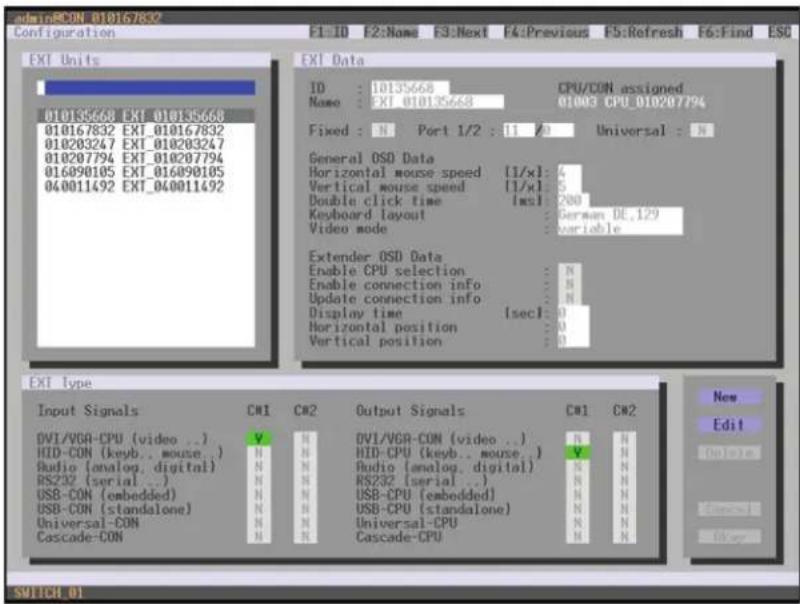
Task: Toggle output HID-CPU C#2 flag
Action: pos(624,452)
